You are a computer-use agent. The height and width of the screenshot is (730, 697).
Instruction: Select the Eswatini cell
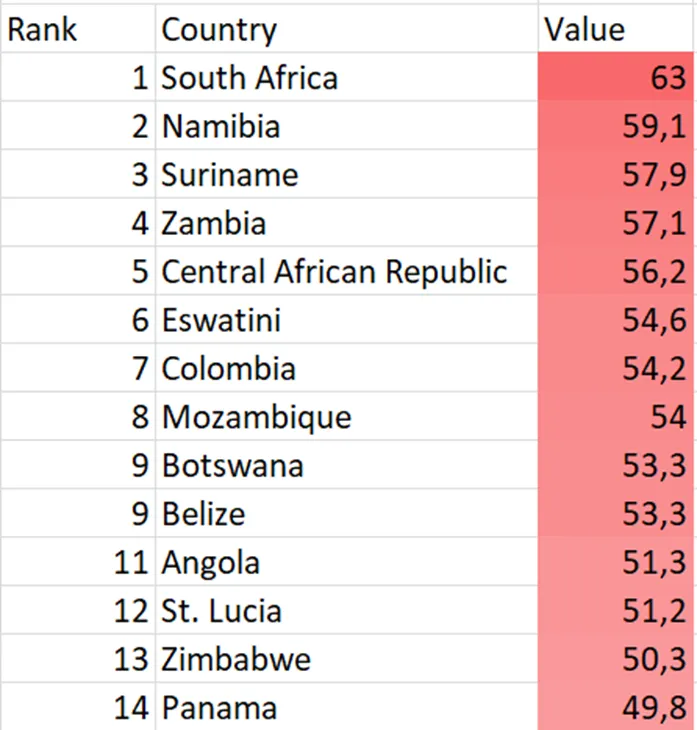tap(346, 319)
